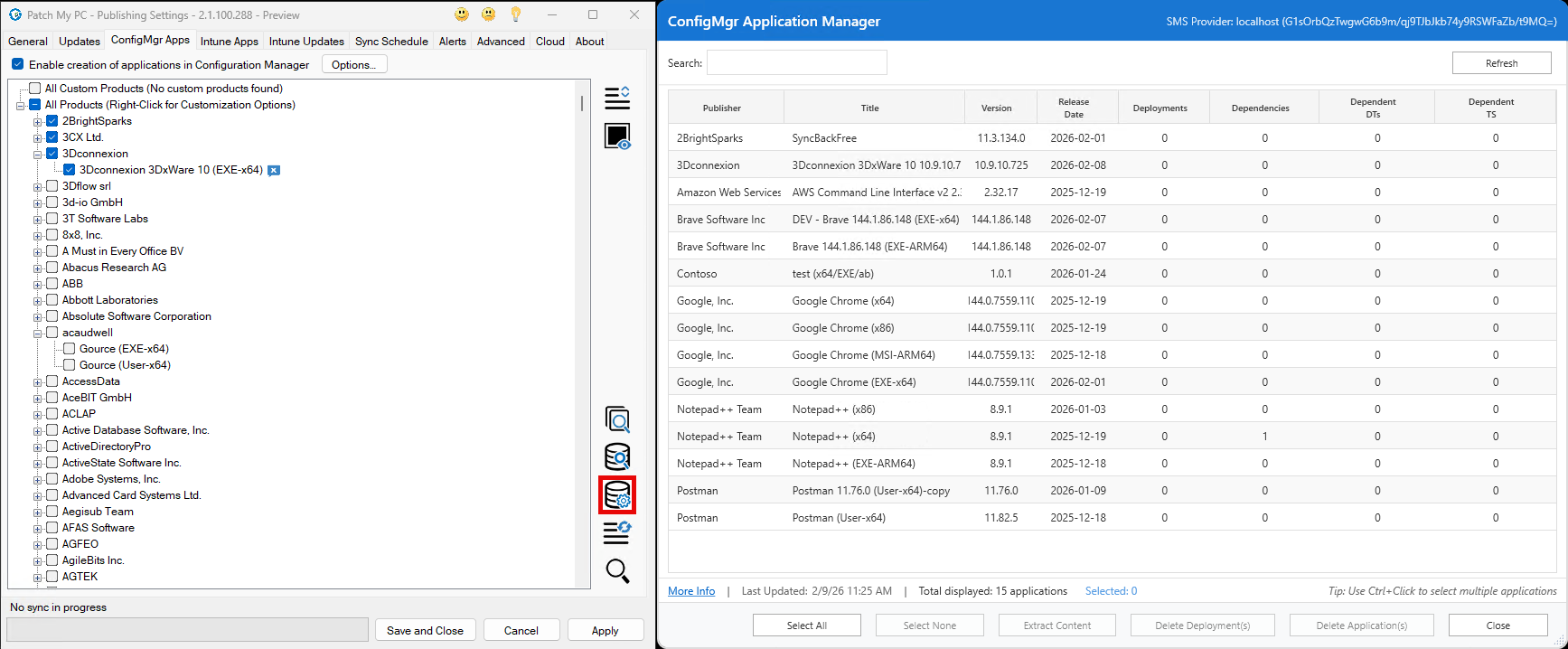Image resolution: width=1568 pixels, height=649 pixels.
Task: Go to the Alerts tab
Action: pos(453,41)
